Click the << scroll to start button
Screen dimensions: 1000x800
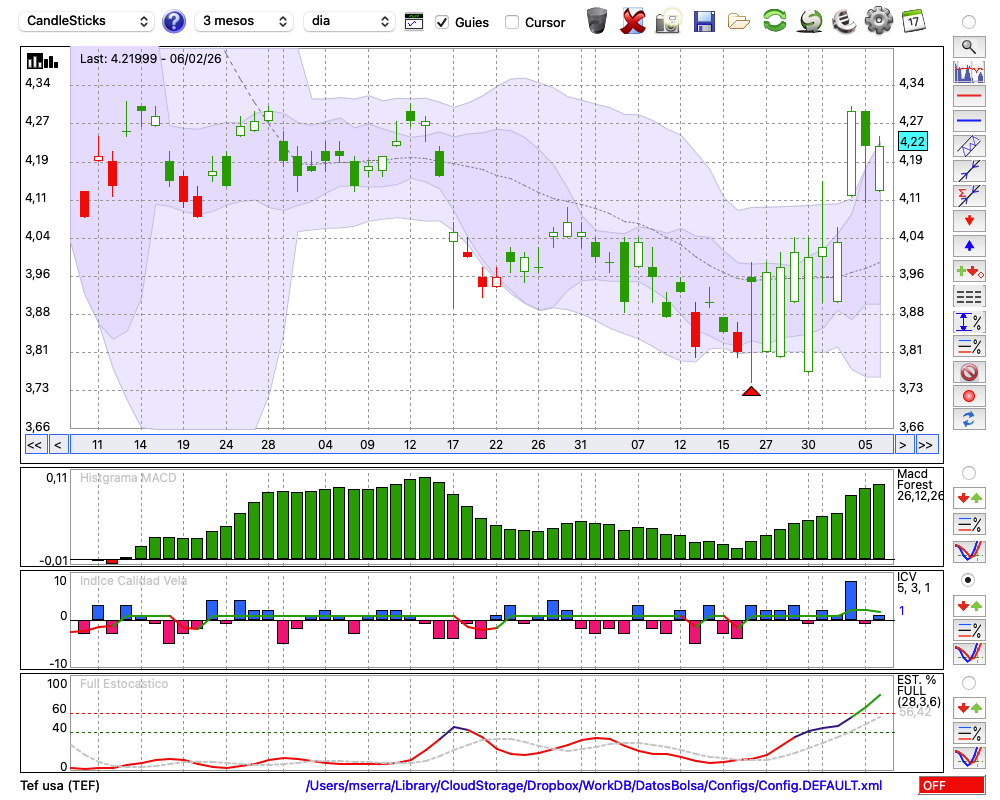[34, 444]
